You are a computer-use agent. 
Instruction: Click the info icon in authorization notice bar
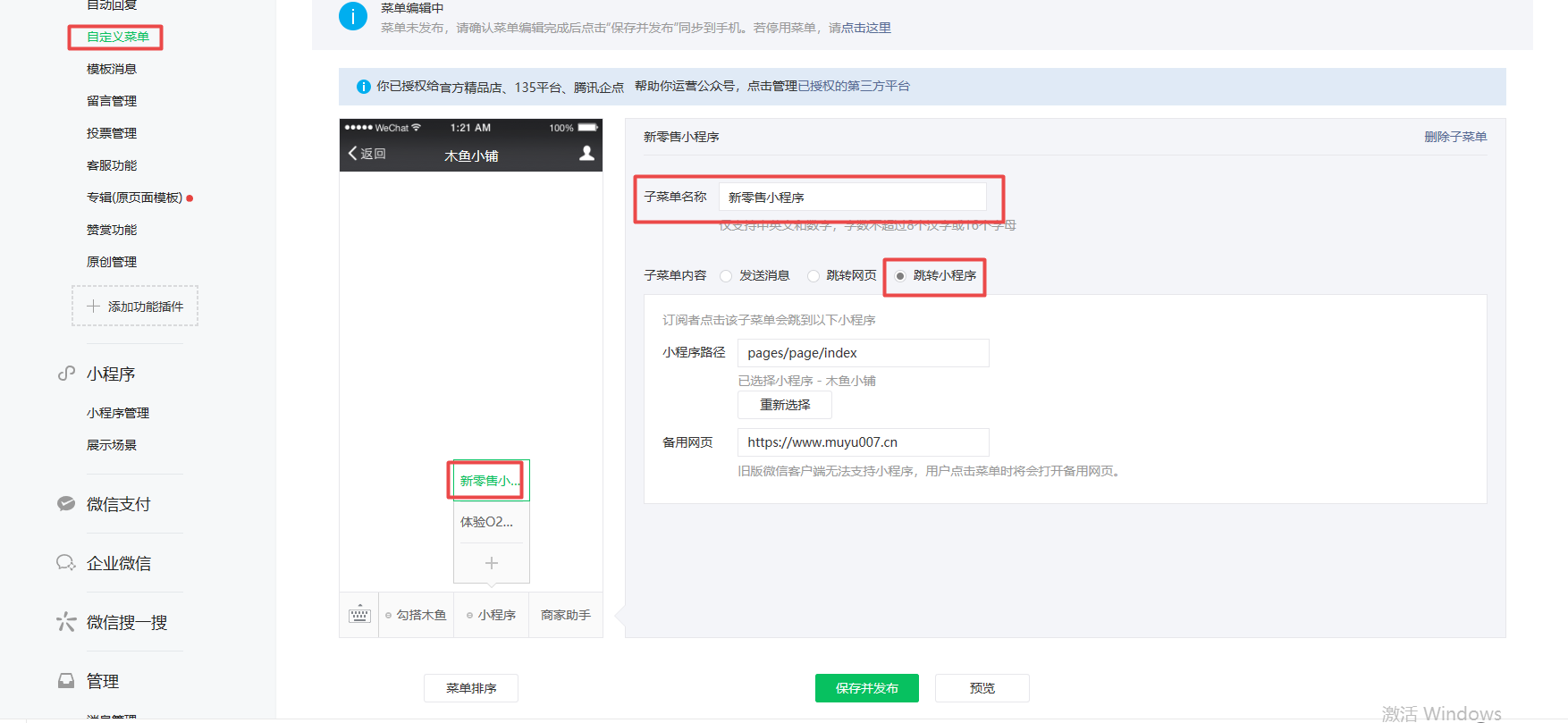tap(364, 87)
